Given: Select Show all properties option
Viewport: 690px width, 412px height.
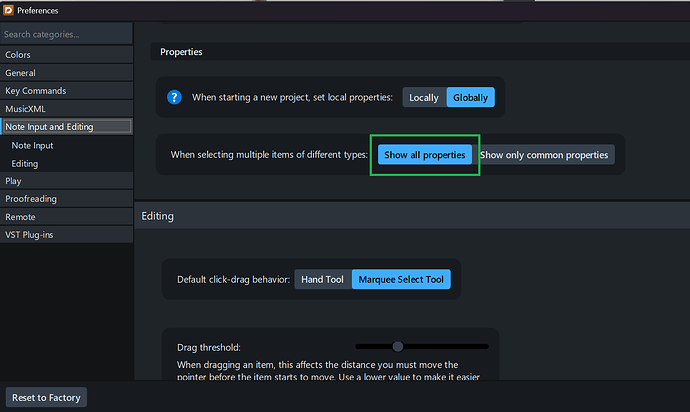Looking at the screenshot, I should (x=425, y=155).
